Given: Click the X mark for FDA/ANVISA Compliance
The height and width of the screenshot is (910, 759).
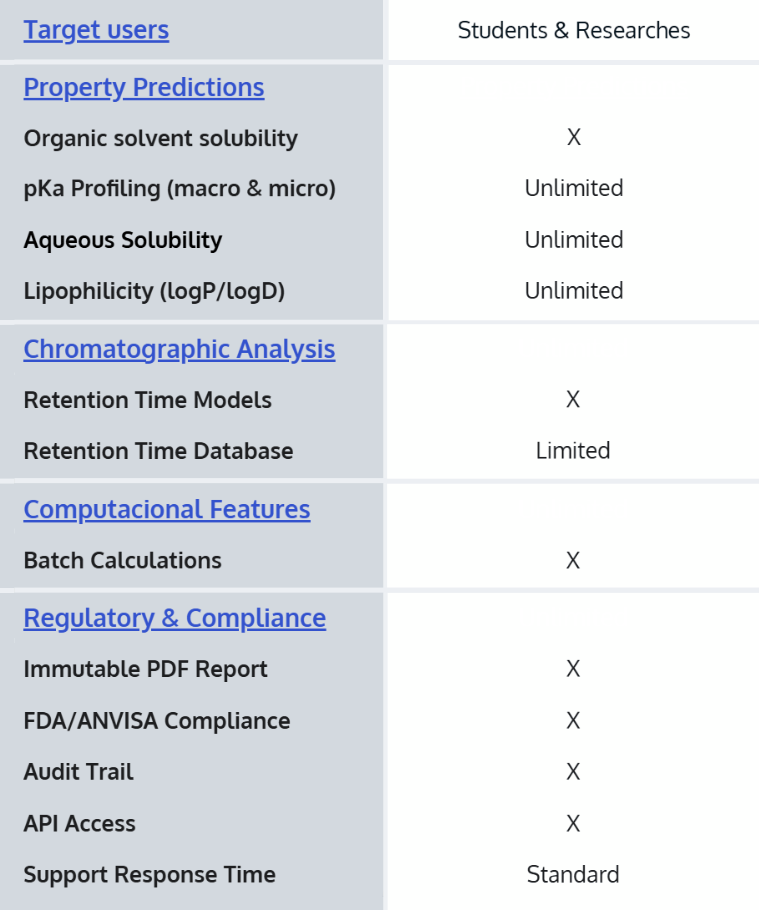Looking at the screenshot, I should 573,721.
